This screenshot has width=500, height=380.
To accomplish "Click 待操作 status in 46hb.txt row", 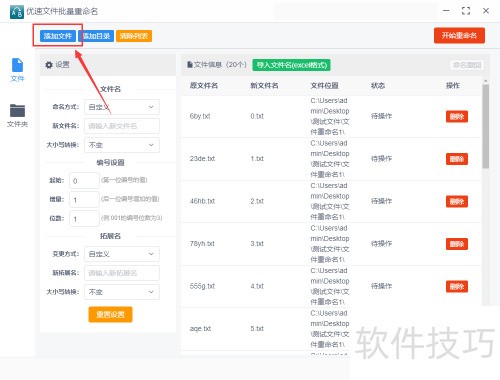I will [381, 201].
